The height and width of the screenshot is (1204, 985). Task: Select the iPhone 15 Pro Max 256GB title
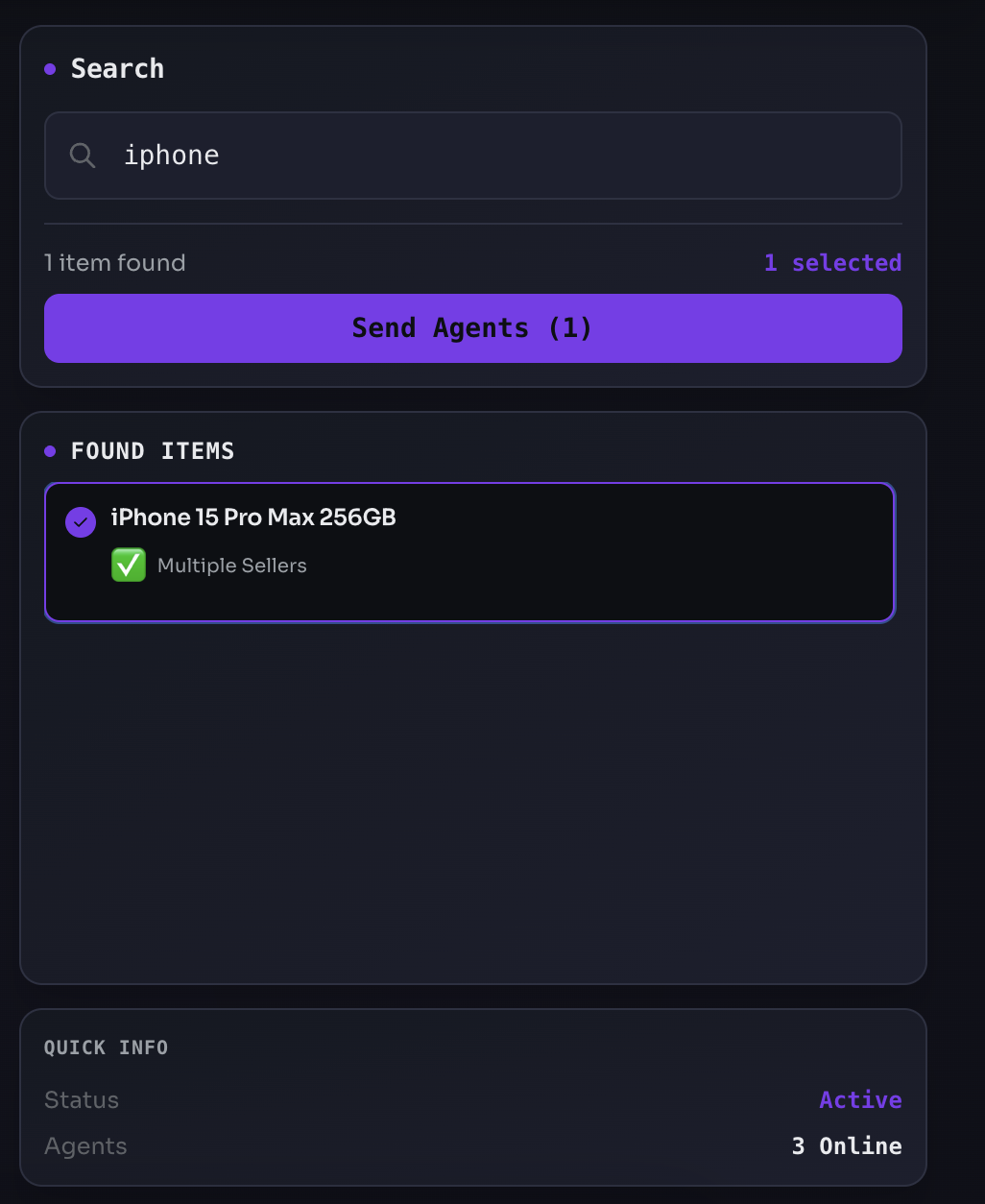[x=253, y=518]
